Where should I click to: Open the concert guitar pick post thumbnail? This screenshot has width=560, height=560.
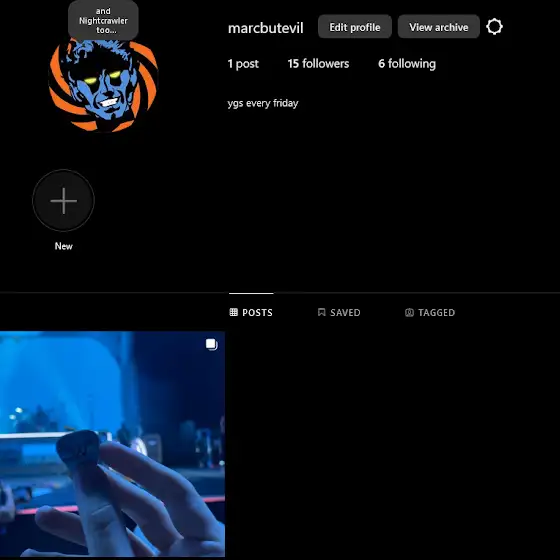click(x=112, y=444)
